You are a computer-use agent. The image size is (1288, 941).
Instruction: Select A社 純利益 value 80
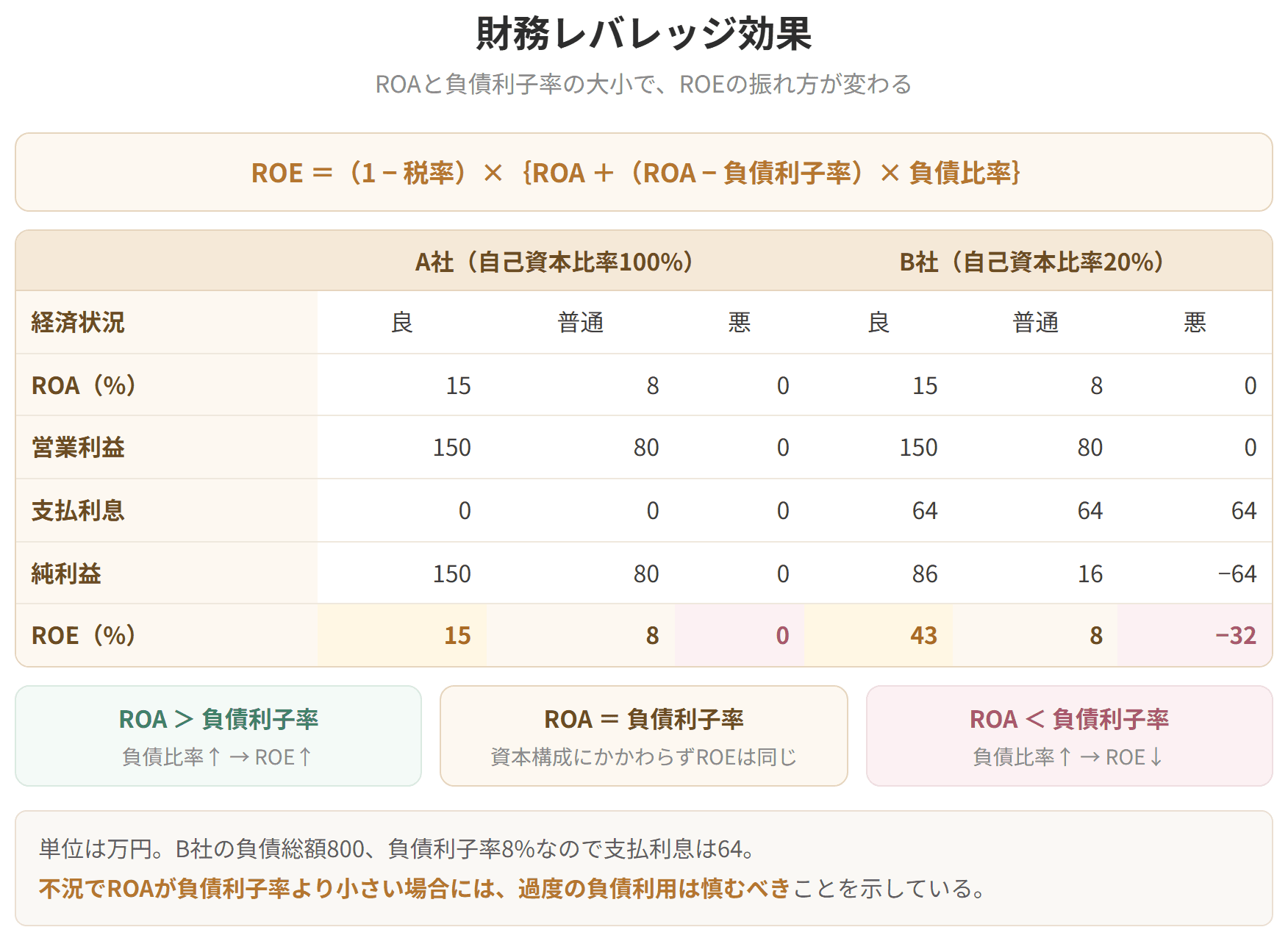pos(646,573)
